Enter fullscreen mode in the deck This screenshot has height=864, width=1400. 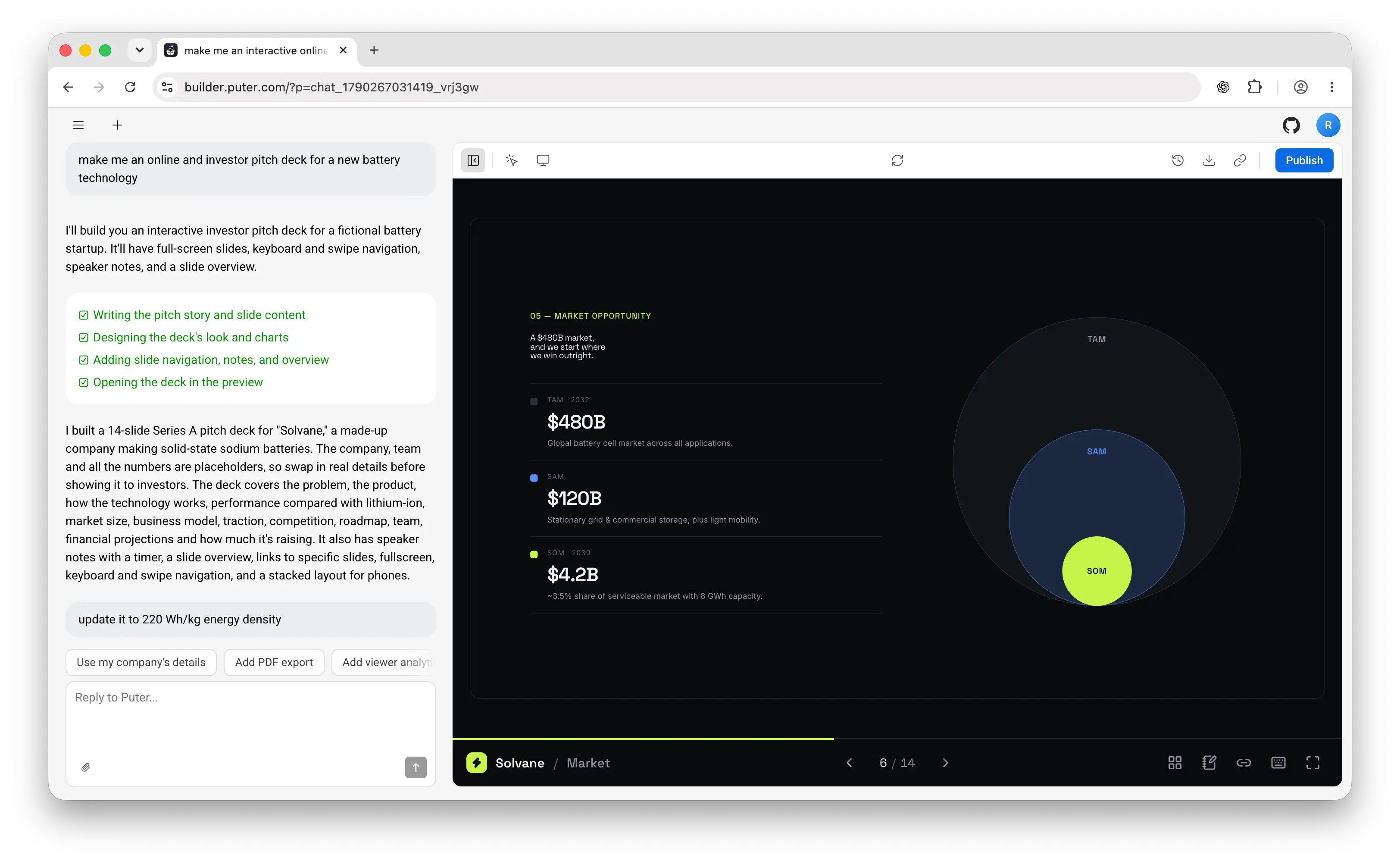pyautogui.click(x=1312, y=763)
